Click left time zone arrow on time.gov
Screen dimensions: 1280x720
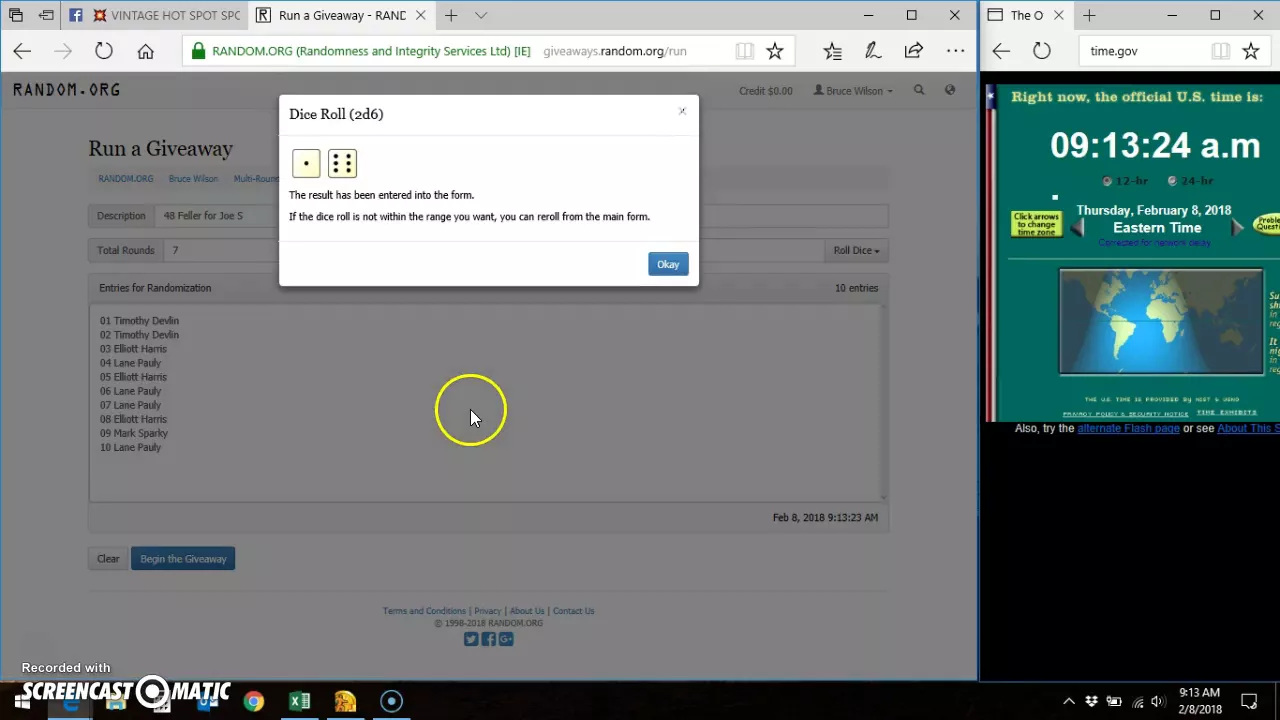[x=1077, y=227]
